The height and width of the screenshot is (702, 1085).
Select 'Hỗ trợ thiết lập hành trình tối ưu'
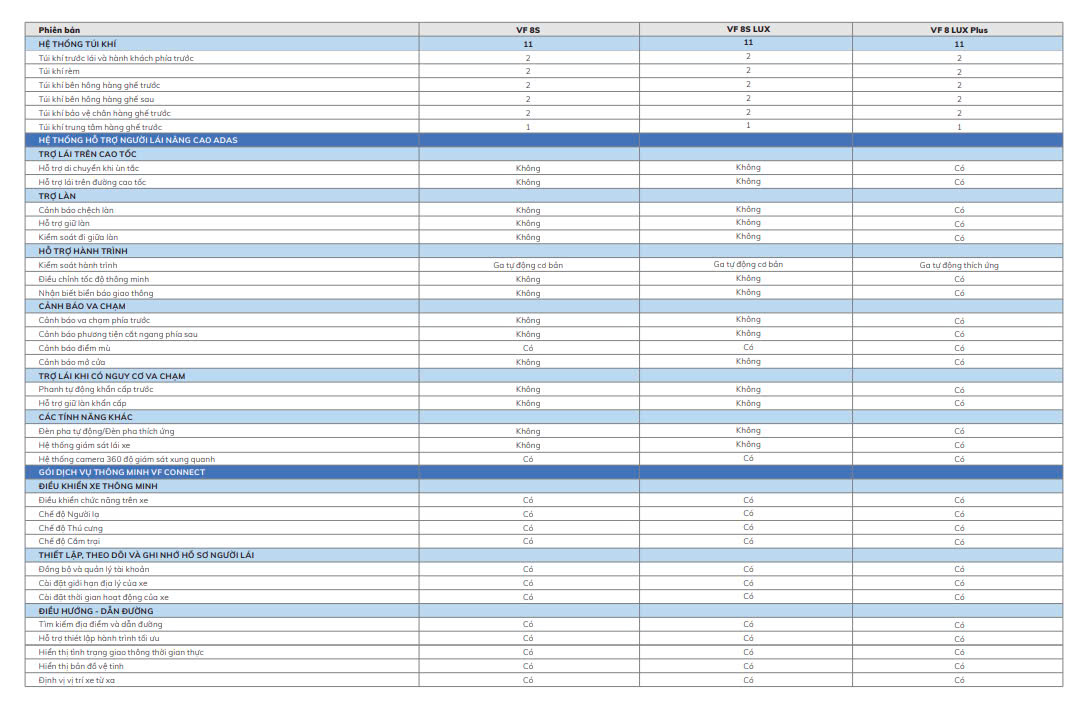(99, 638)
